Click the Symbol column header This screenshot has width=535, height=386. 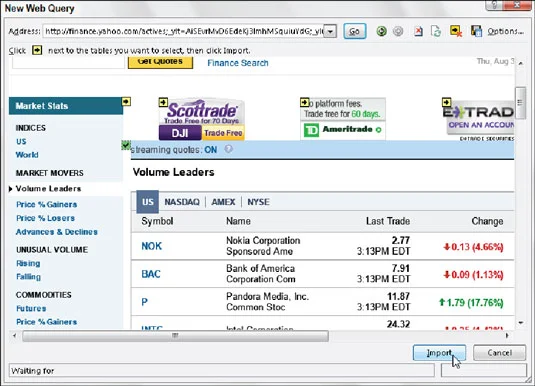pos(157,221)
